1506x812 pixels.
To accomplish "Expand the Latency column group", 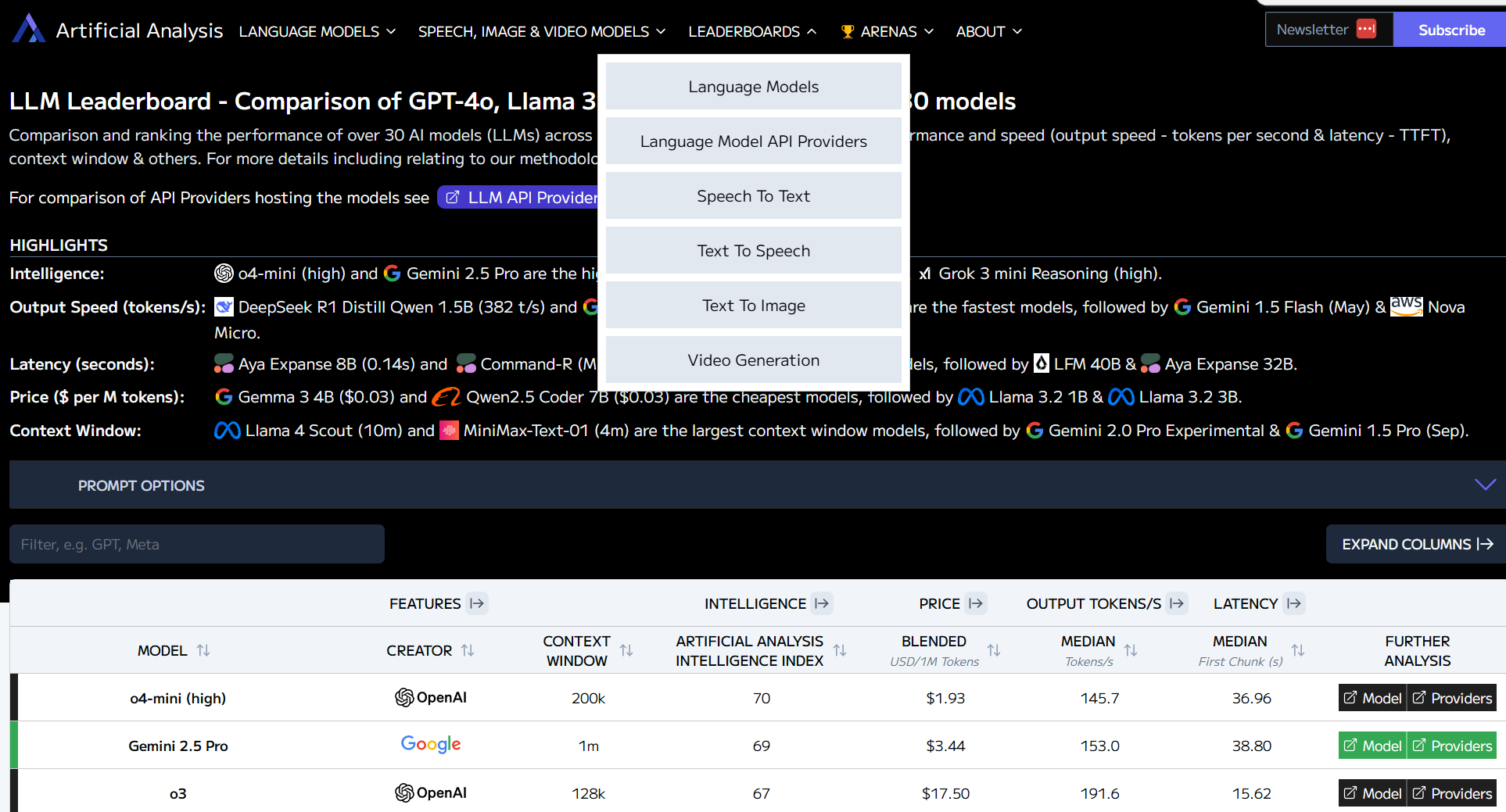I will [1294, 603].
